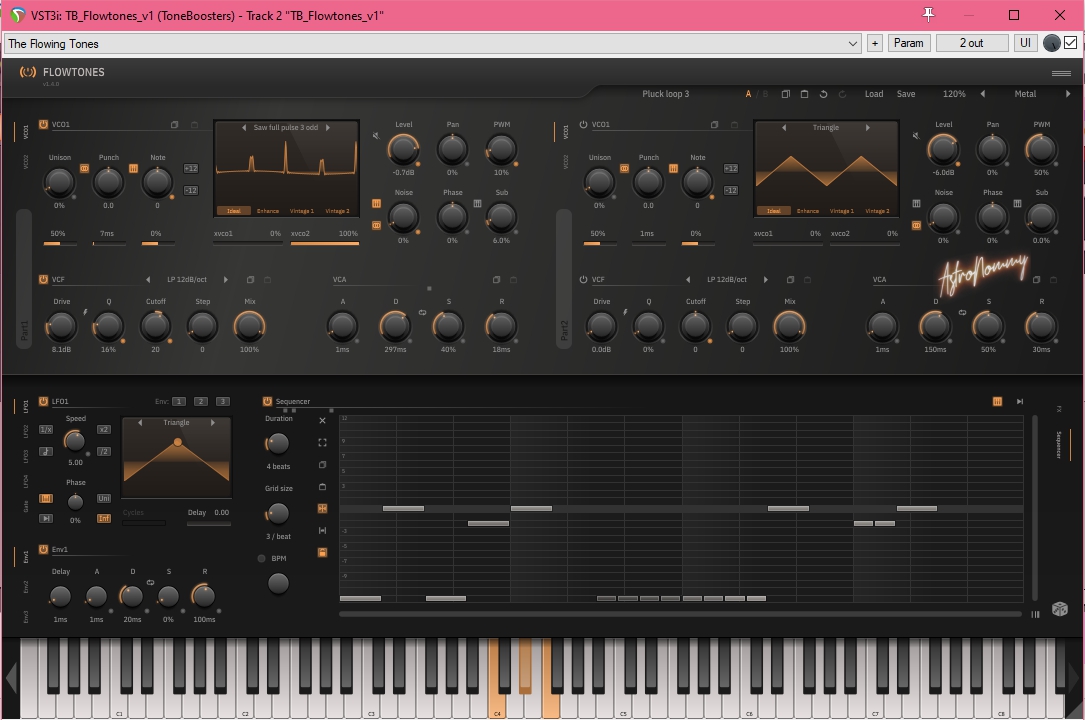Image resolution: width=1085 pixels, height=720 pixels.
Task: Copy Part 1 VCA settings
Action: click(496, 279)
